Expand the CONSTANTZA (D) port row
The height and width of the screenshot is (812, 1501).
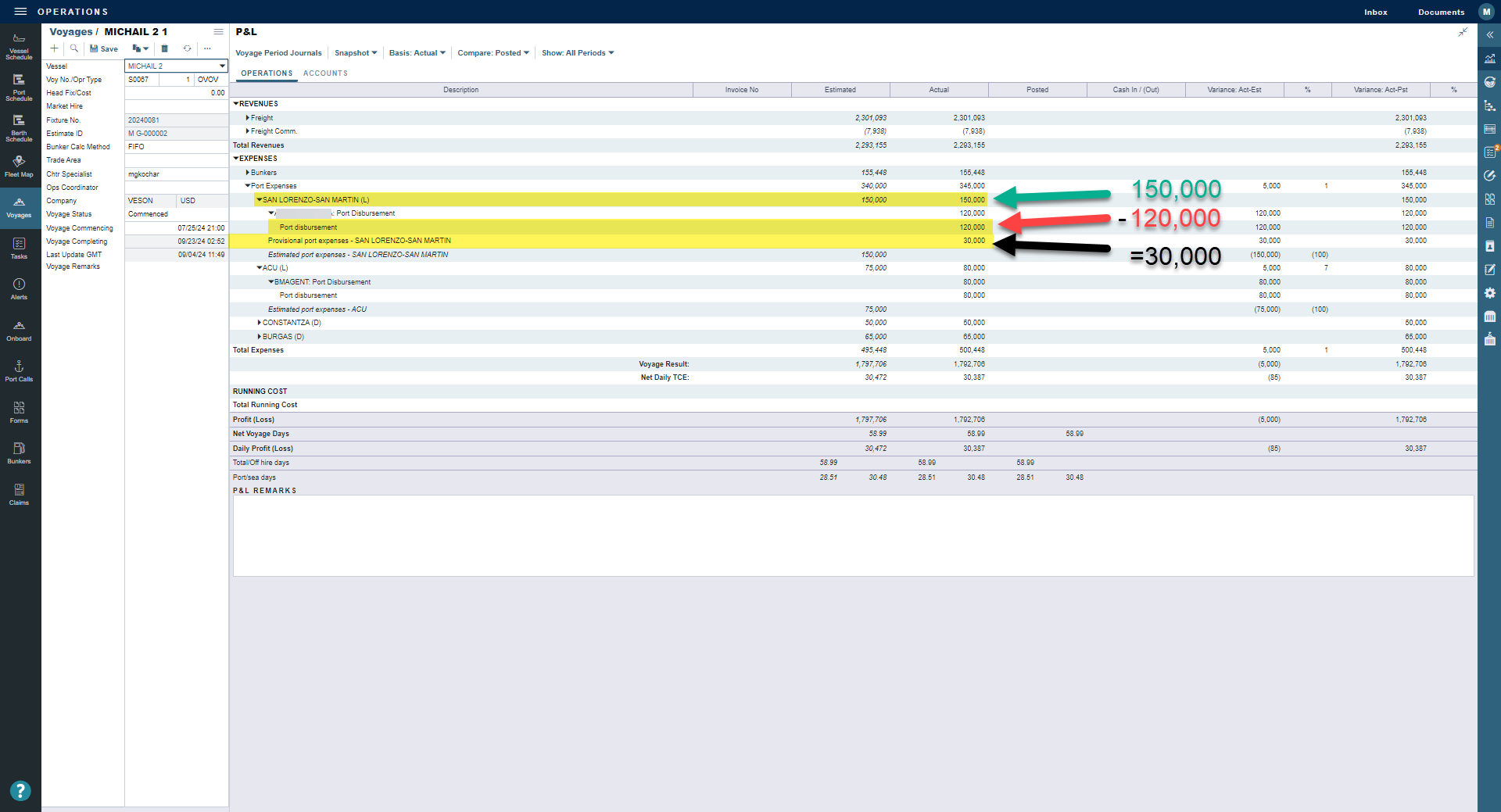tap(260, 323)
